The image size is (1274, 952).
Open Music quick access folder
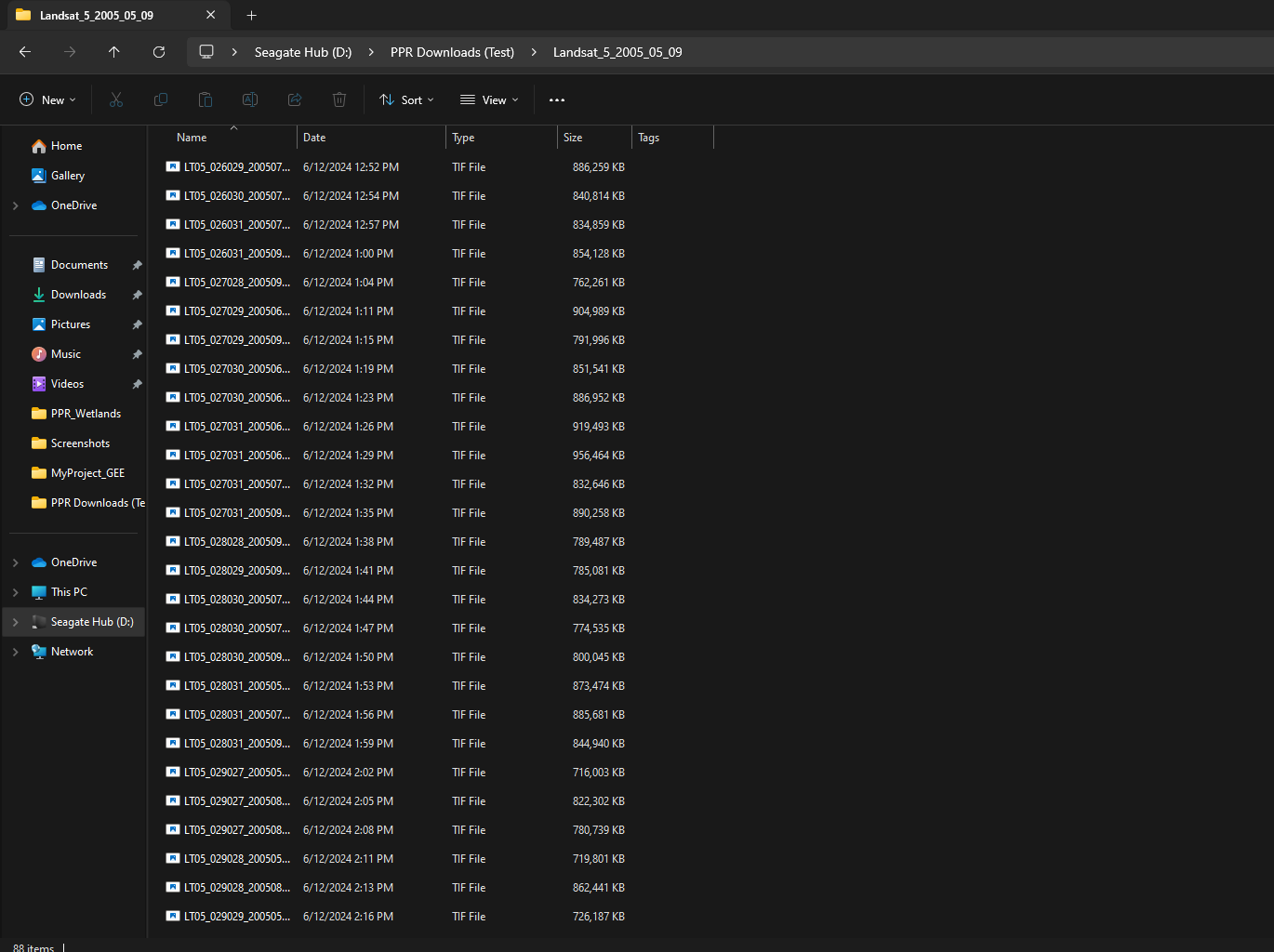(73, 354)
